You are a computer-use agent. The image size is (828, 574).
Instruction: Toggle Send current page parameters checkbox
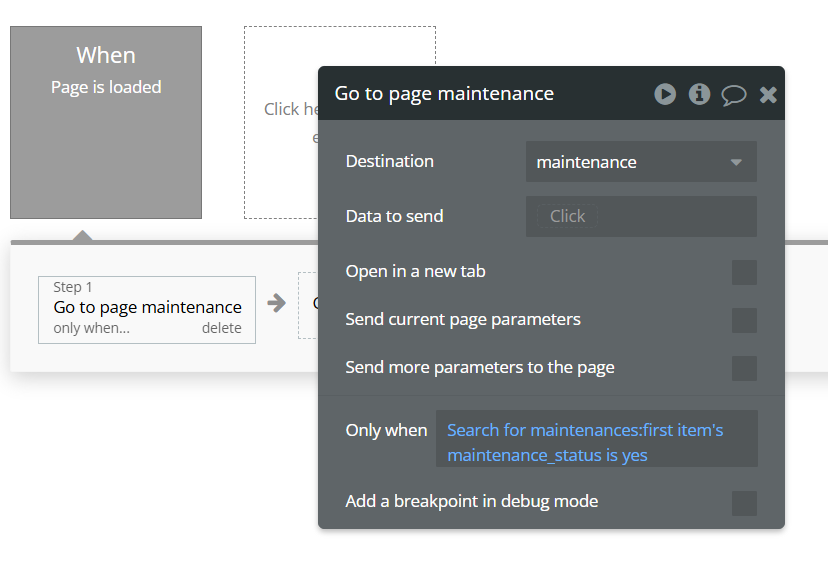[744, 320]
